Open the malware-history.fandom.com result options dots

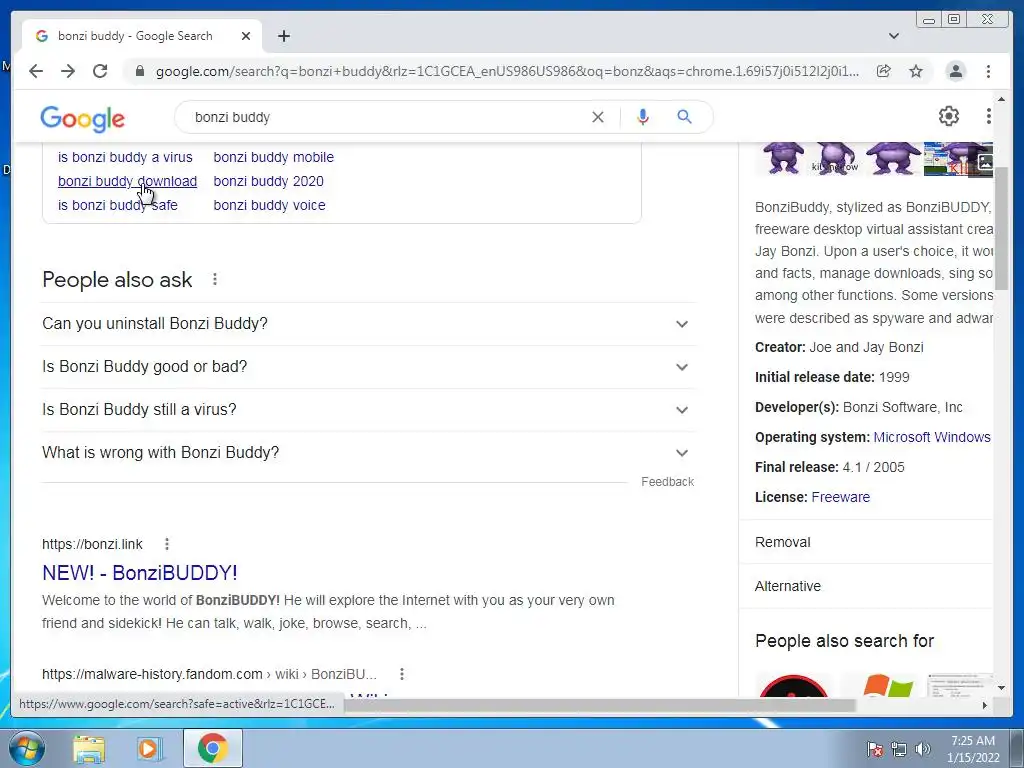(402, 674)
